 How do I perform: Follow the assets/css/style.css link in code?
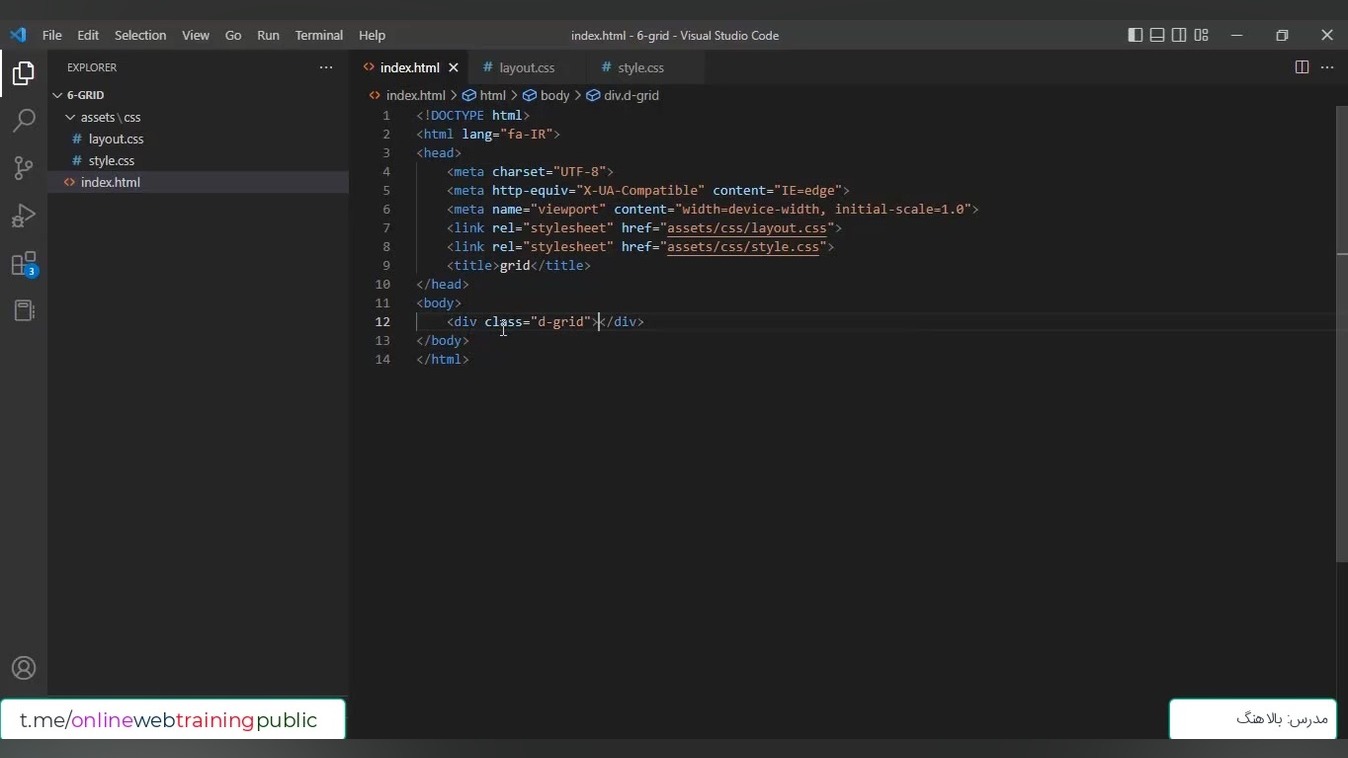743,247
